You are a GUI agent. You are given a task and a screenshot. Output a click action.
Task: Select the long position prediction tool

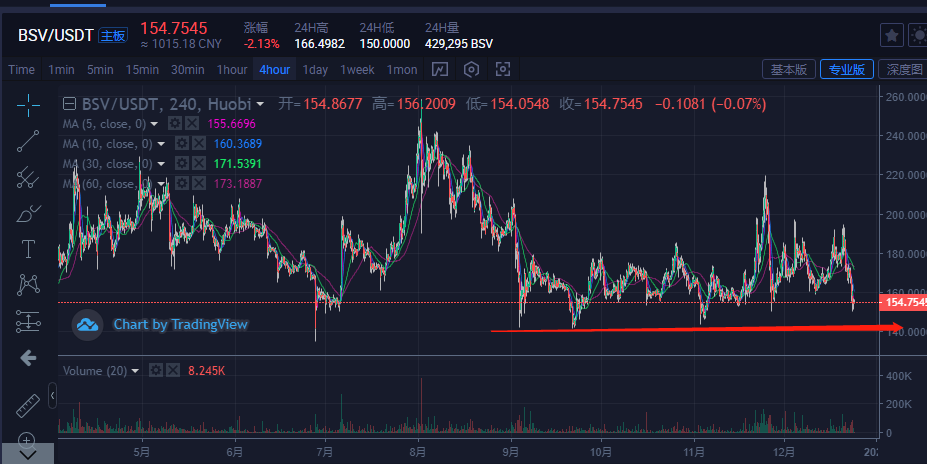click(28, 321)
